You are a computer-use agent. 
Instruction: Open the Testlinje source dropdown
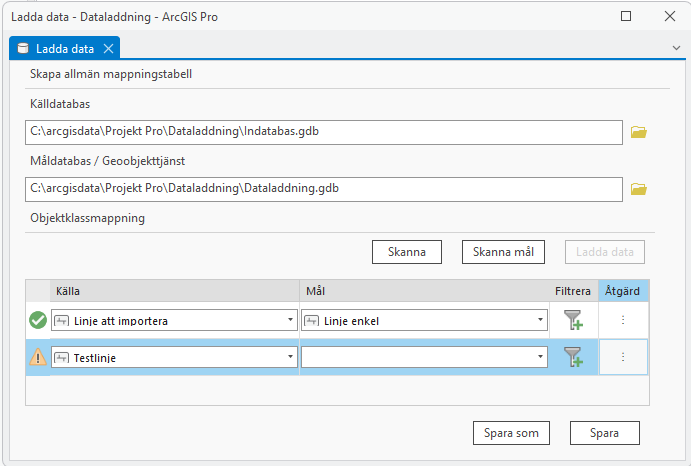(290, 357)
